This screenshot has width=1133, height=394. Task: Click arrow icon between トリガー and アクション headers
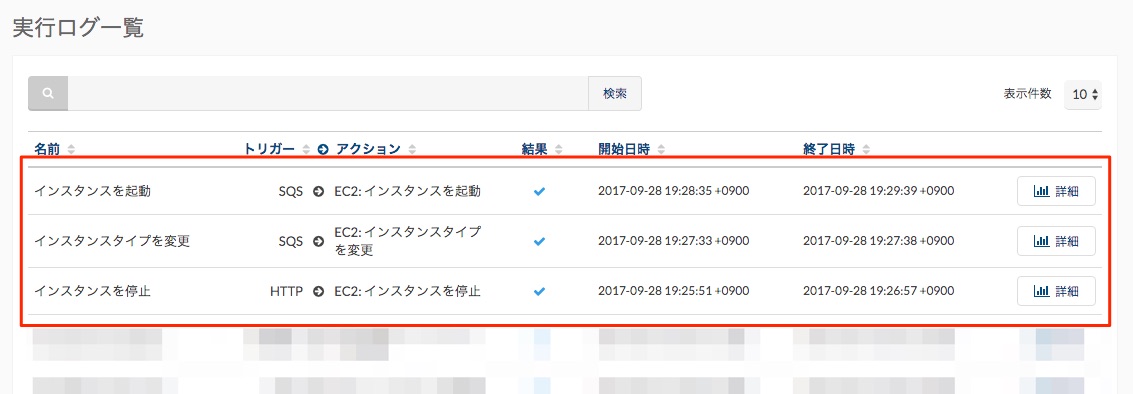point(323,150)
